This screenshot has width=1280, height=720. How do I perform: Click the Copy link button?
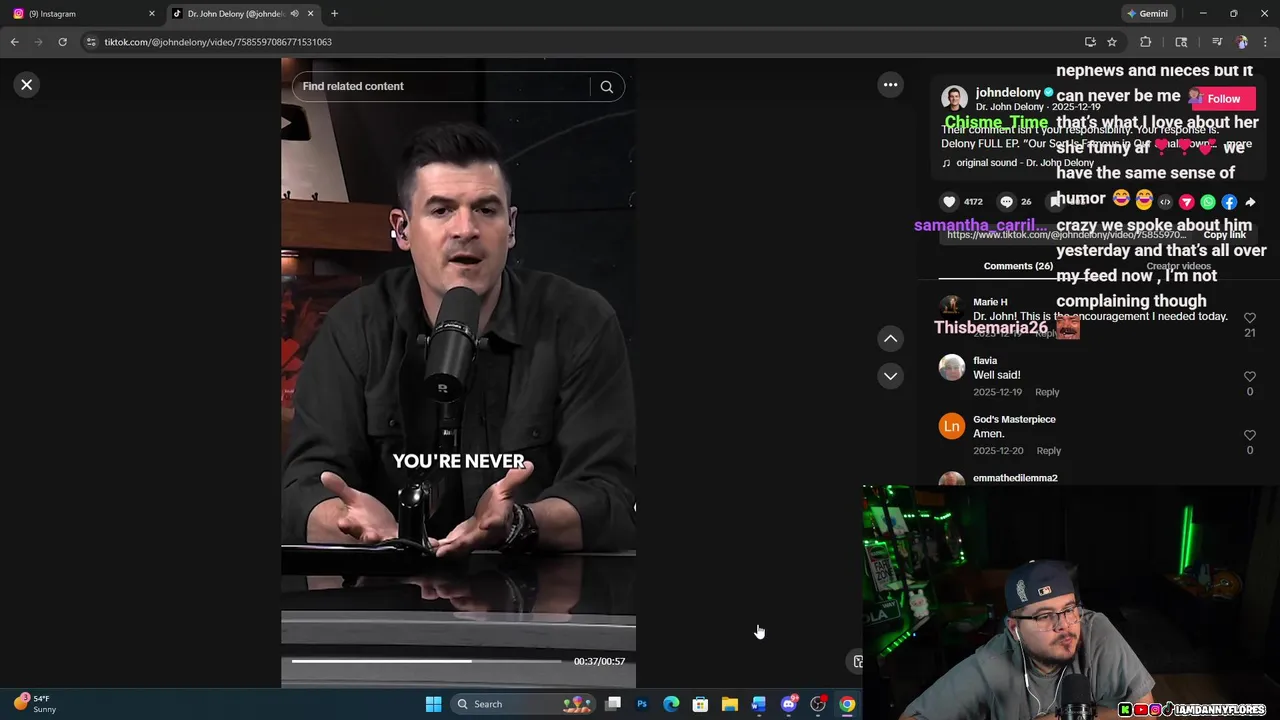point(1224,235)
